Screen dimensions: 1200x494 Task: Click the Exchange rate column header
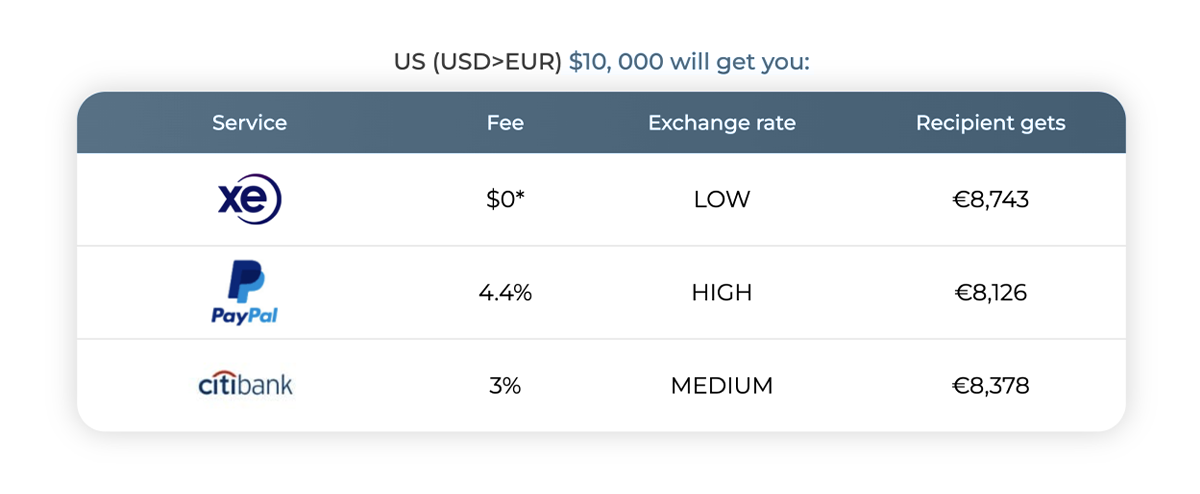click(722, 123)
